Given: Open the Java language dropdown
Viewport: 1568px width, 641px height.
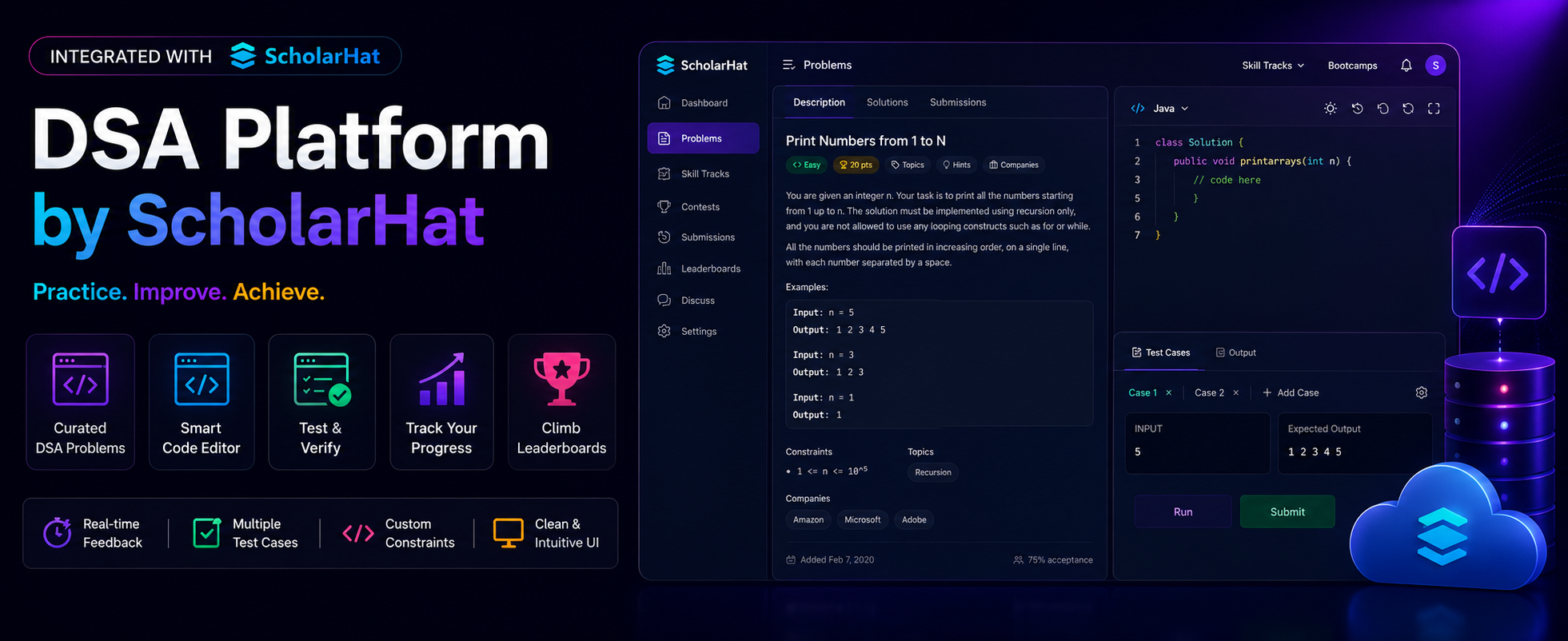Looking at the screenshot, I should 1171,109.
